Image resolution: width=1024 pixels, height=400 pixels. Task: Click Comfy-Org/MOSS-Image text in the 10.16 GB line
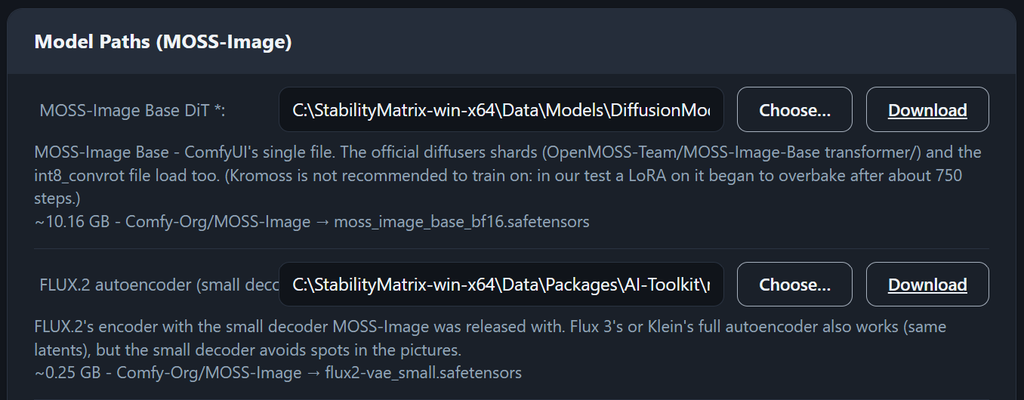pos(217,222)
